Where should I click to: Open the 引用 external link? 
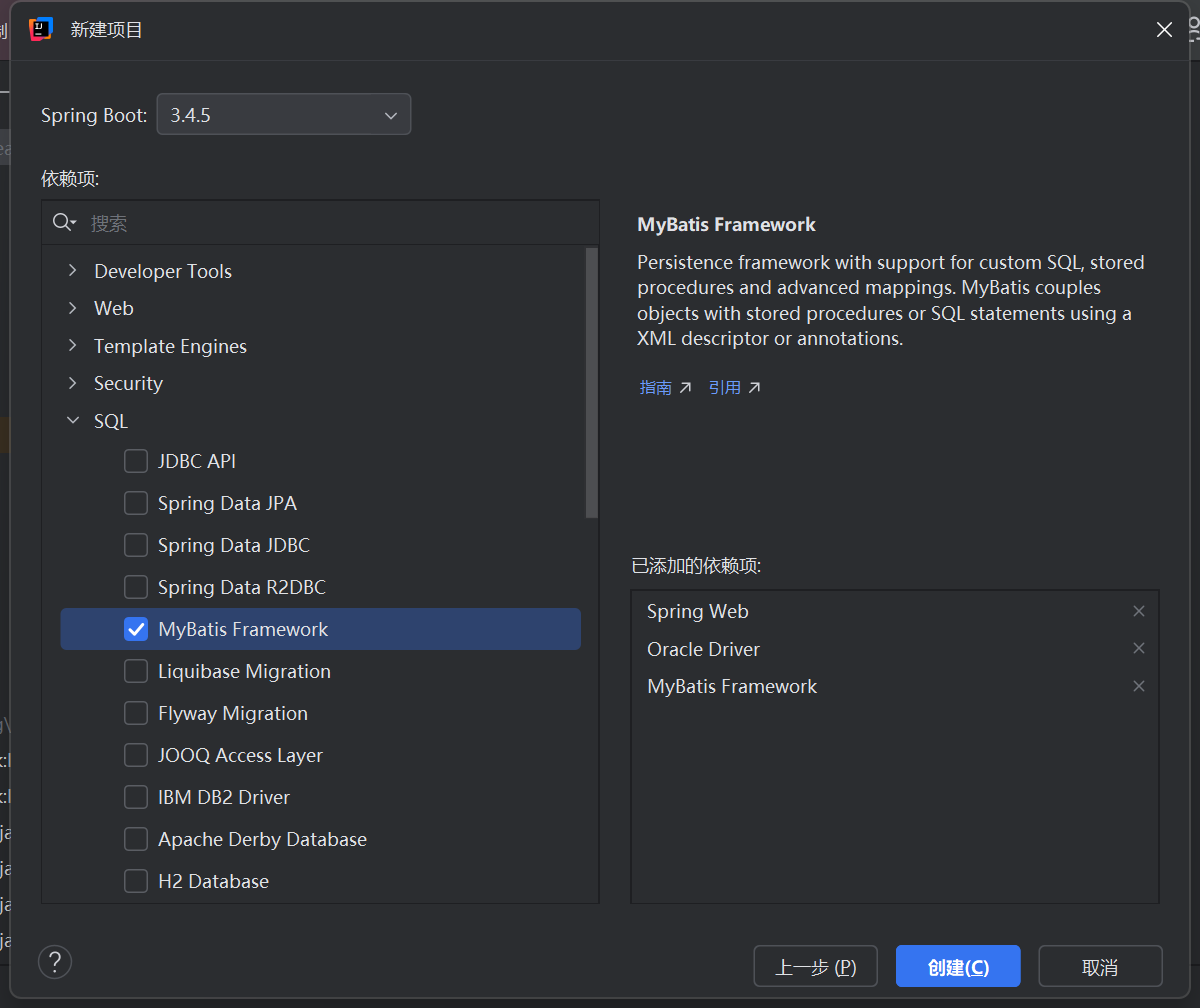(x=725, y=386)
